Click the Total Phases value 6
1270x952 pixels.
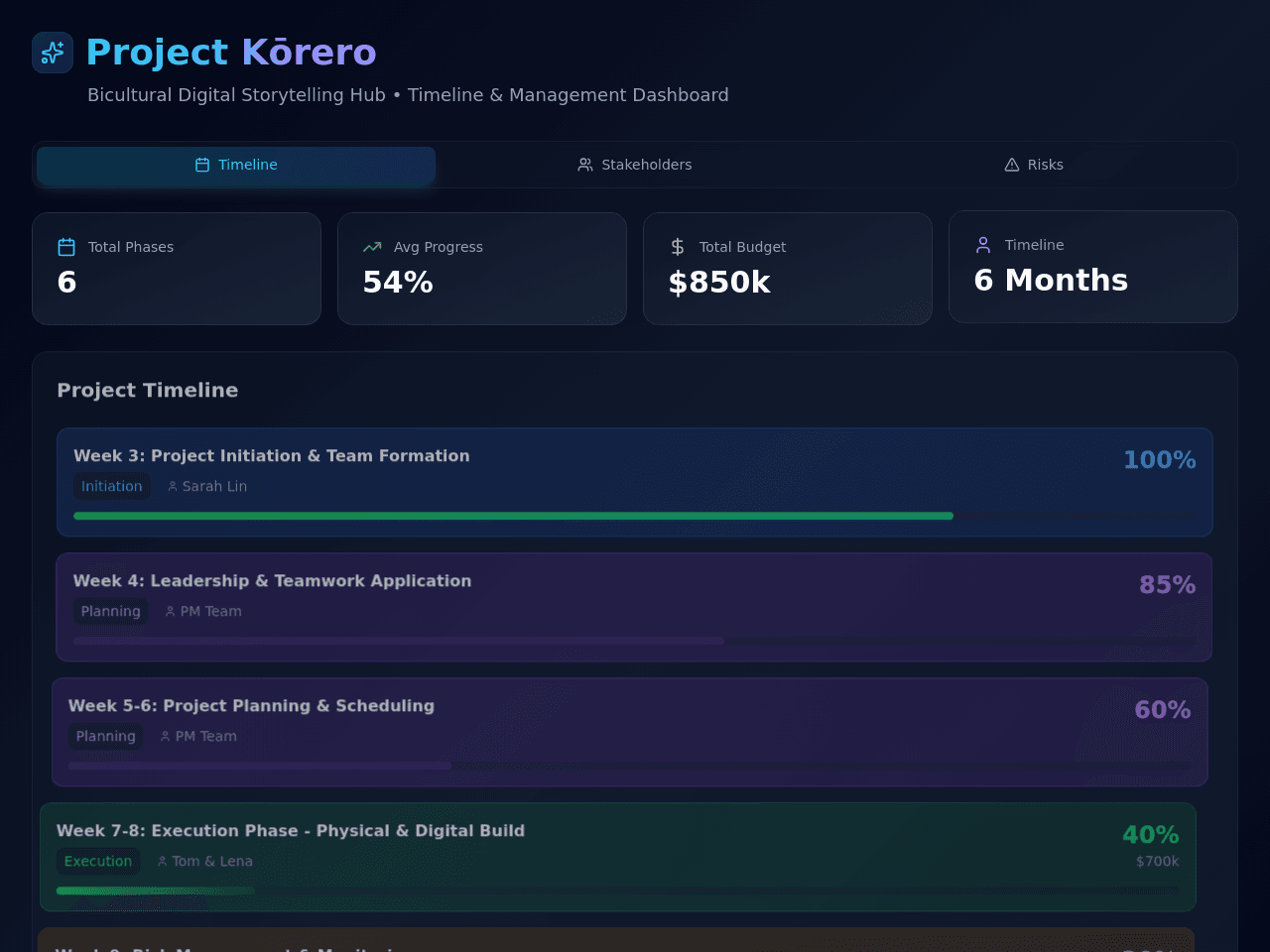66,283
